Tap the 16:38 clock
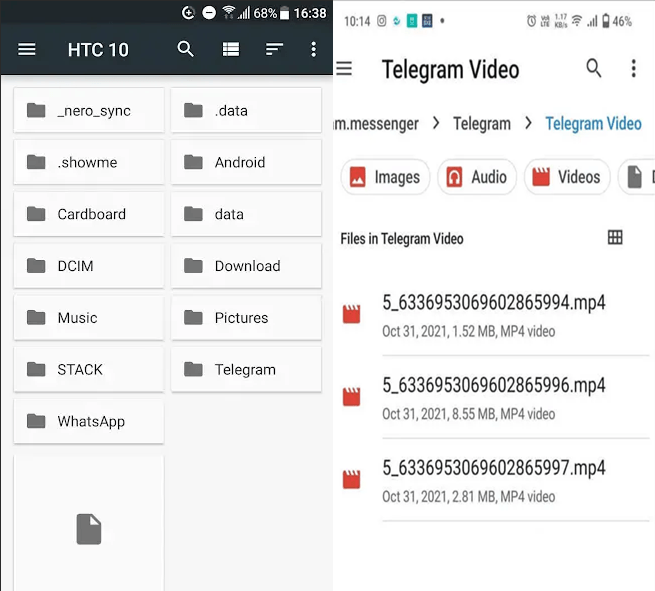655x591 pixels. 310,13
